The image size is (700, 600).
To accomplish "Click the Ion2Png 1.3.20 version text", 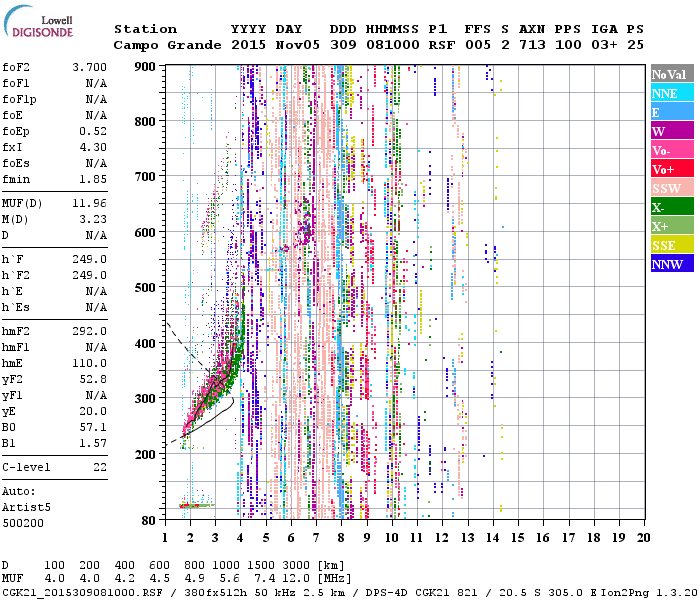I will [x=649, y=592].
